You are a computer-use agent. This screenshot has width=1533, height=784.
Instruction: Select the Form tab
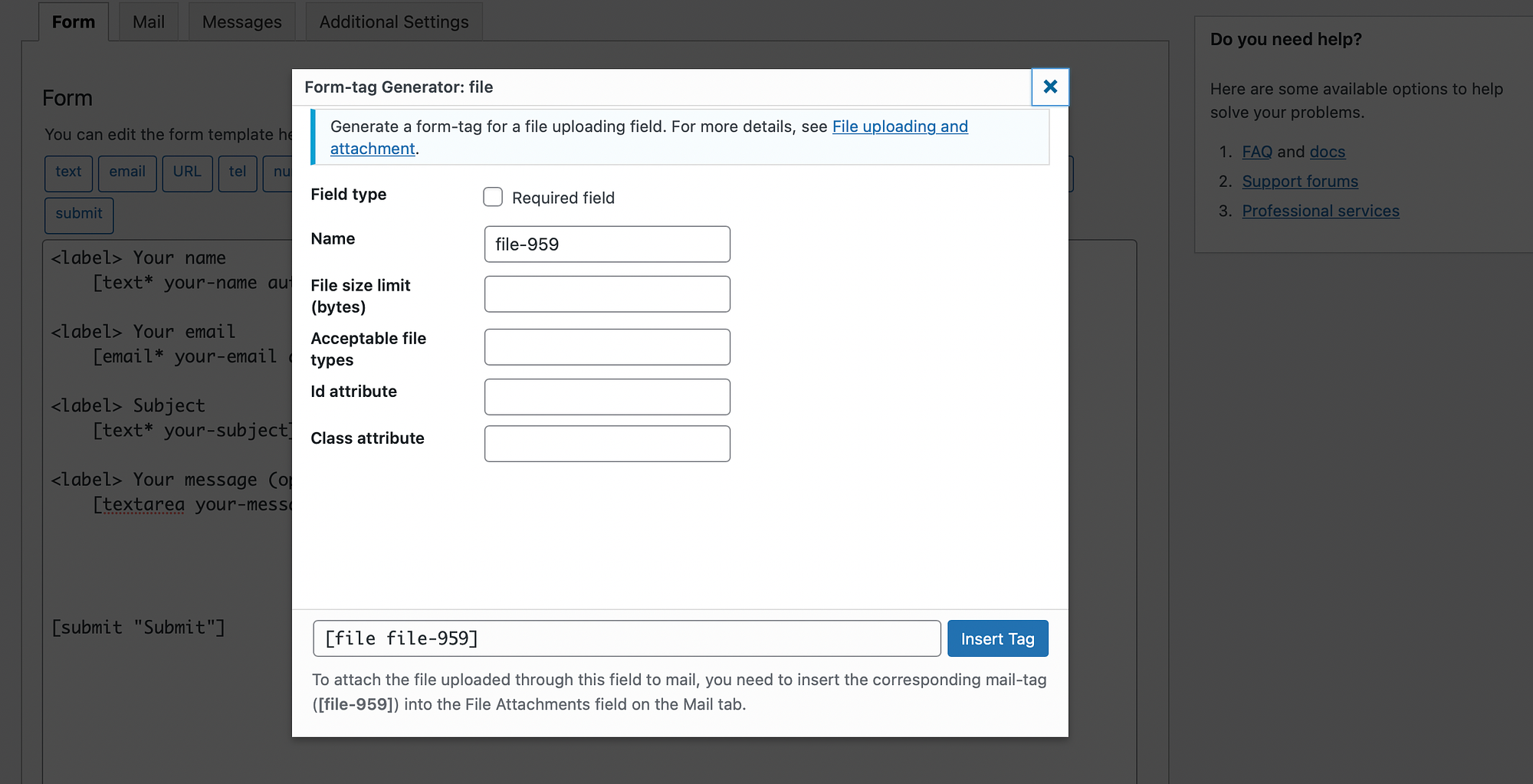point(74,21)
